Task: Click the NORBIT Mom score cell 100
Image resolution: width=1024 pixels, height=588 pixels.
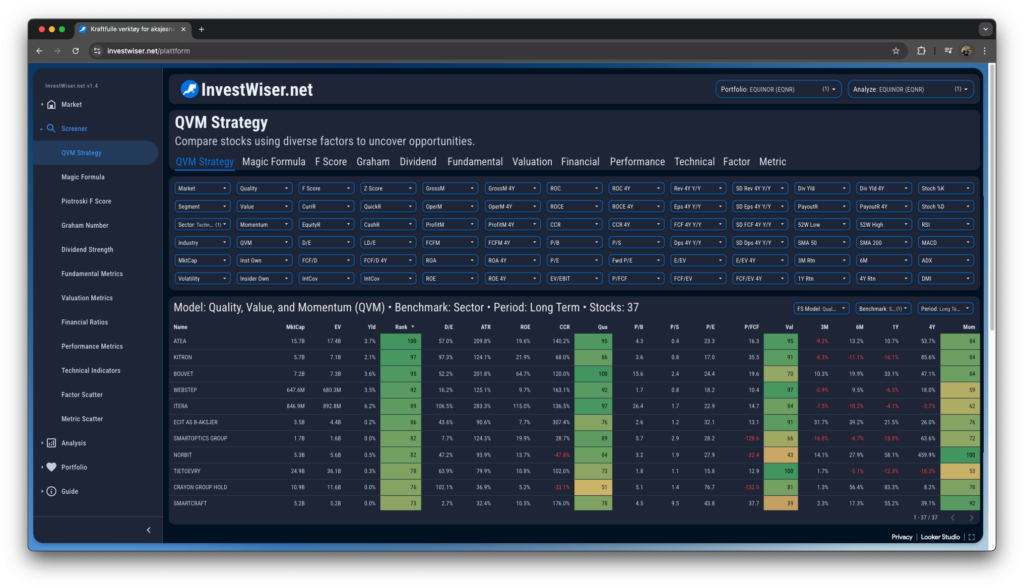Action: pyautogui.click(x=960, y=455)
